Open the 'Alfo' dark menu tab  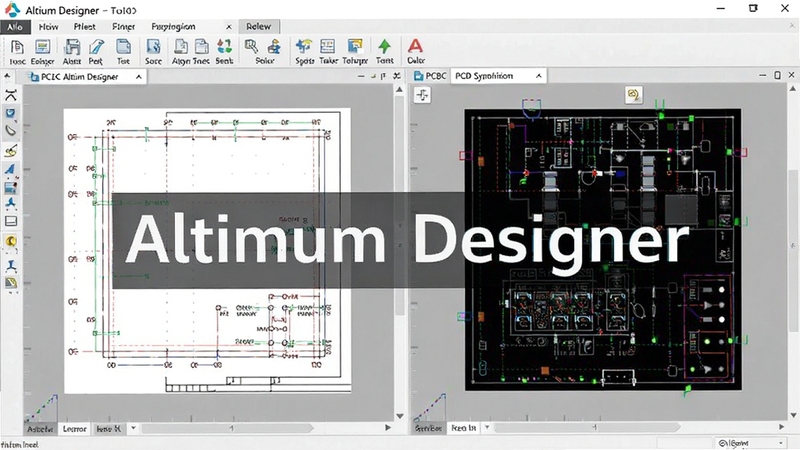[15, 27]
